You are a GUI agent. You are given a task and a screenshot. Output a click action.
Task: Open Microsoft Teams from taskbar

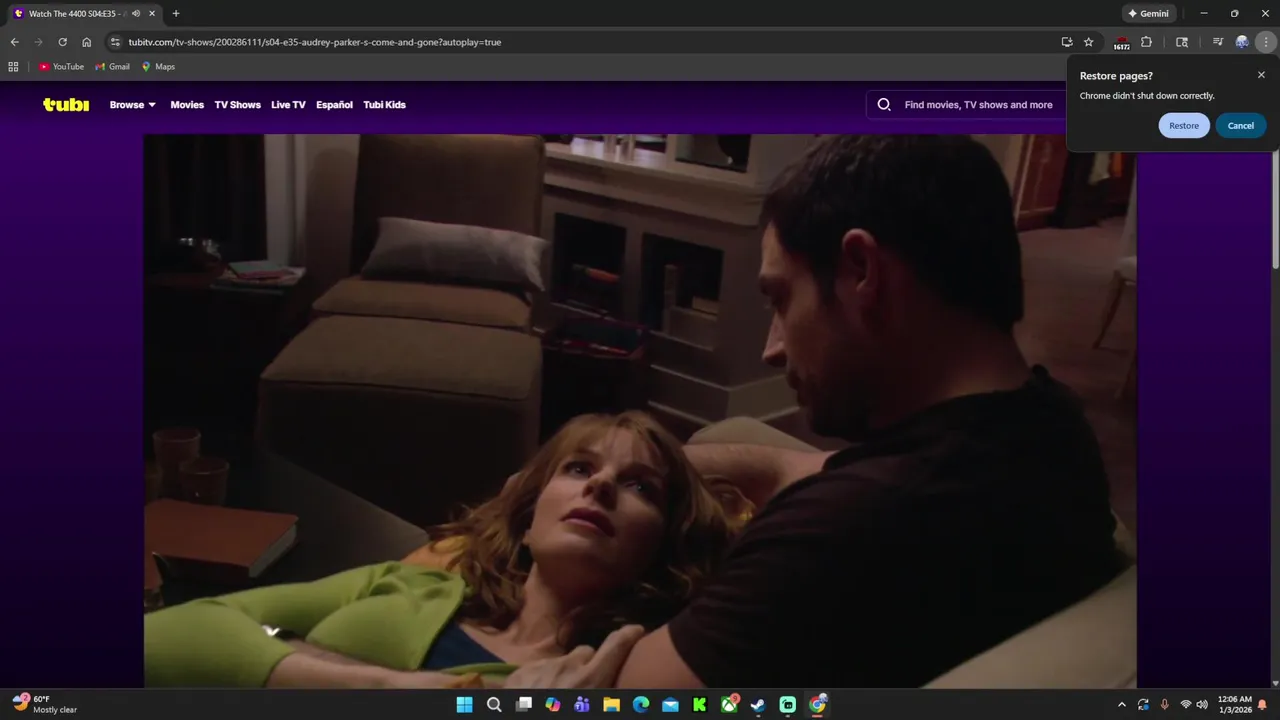(x=582, y=705)
